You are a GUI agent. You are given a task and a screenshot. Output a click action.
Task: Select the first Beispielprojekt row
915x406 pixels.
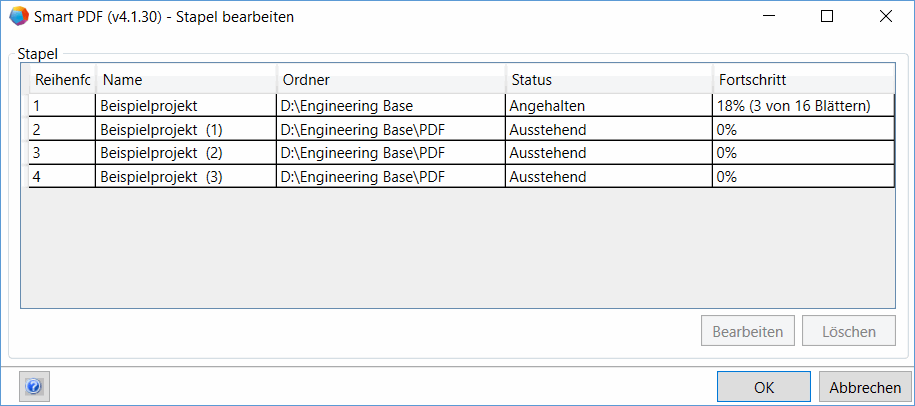149,105
